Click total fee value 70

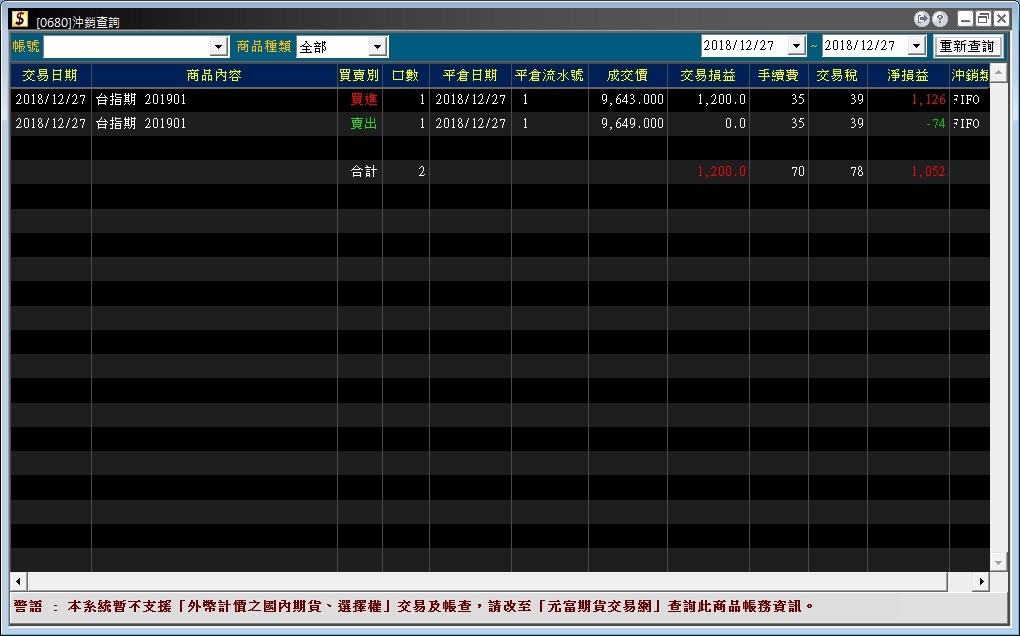pos(798,172)
